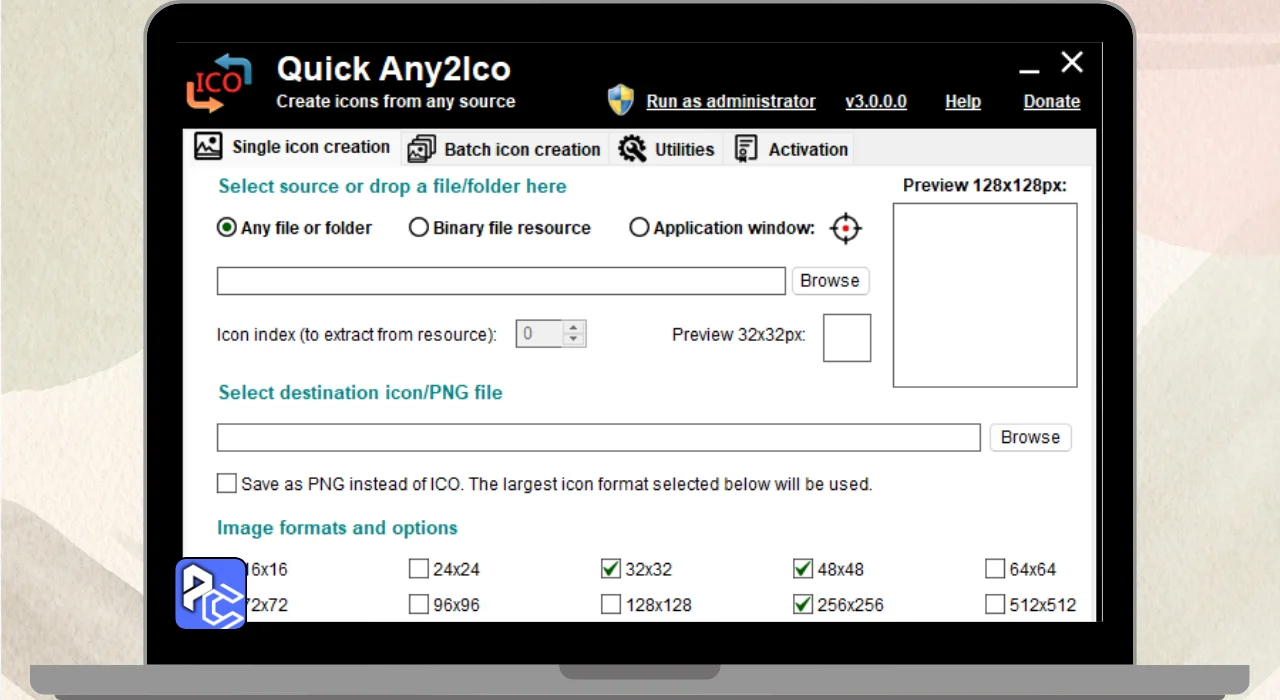Click the destination icon path field
The width and height of the screenshot is (1280, 700).
click(599, 438)
